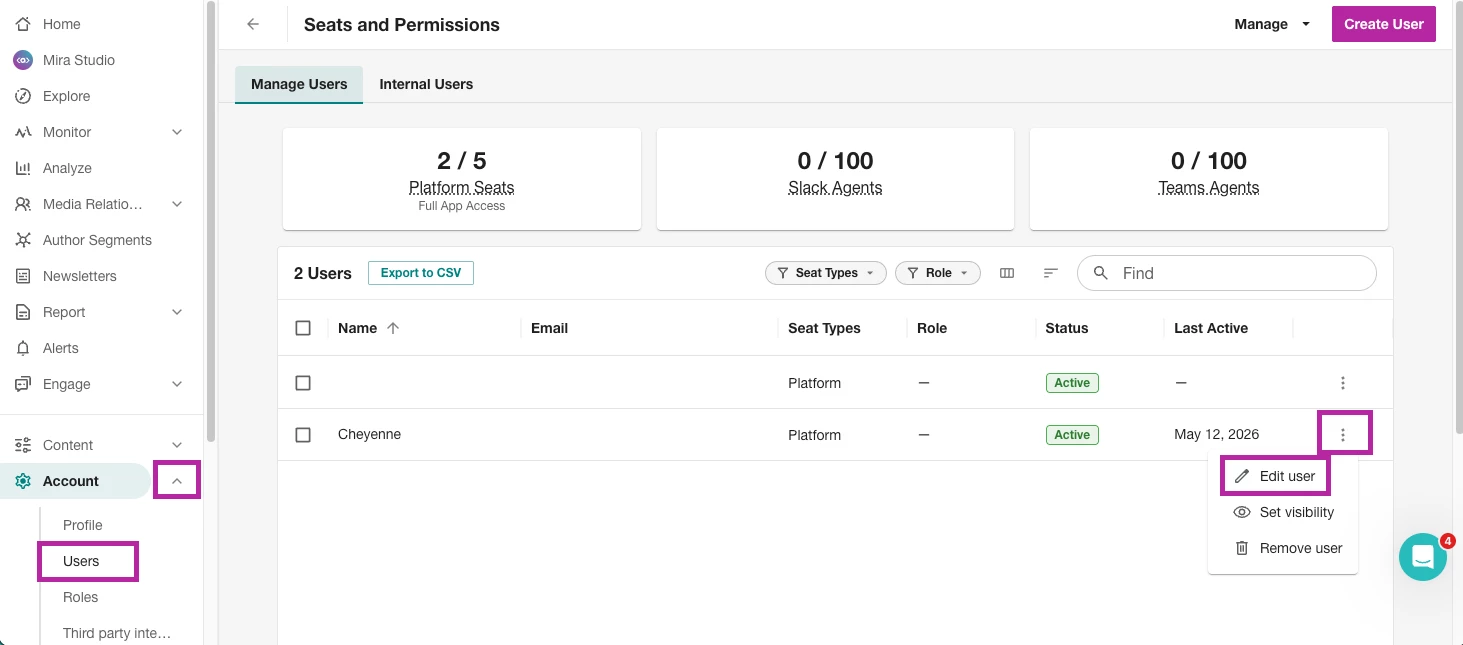The width and height of the screenshot is (1463, 645).
Task: Open row options for the unnamed user
Action: [1343, 383]
